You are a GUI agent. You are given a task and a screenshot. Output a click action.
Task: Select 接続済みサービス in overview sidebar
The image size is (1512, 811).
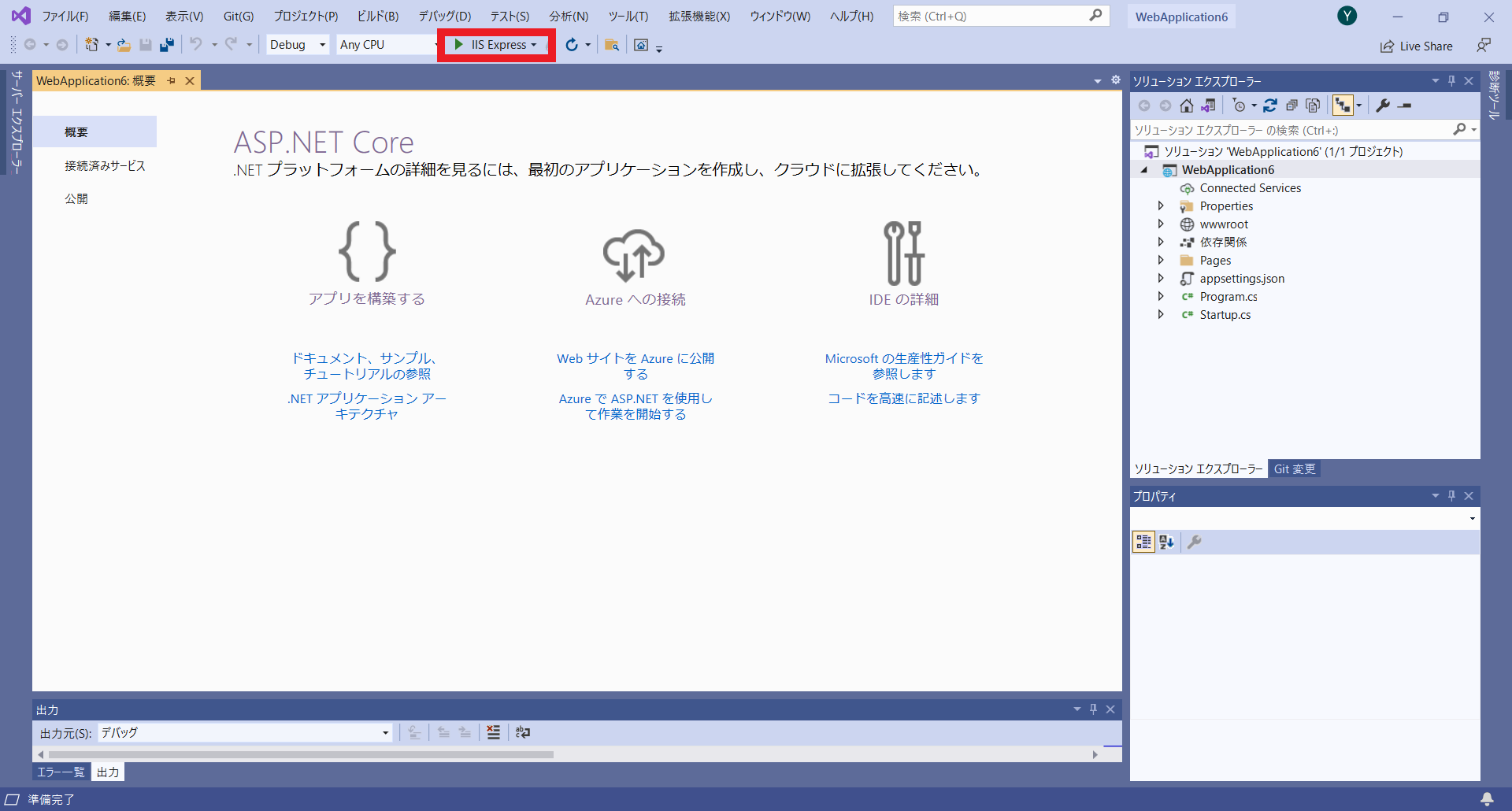click(105, 166)
